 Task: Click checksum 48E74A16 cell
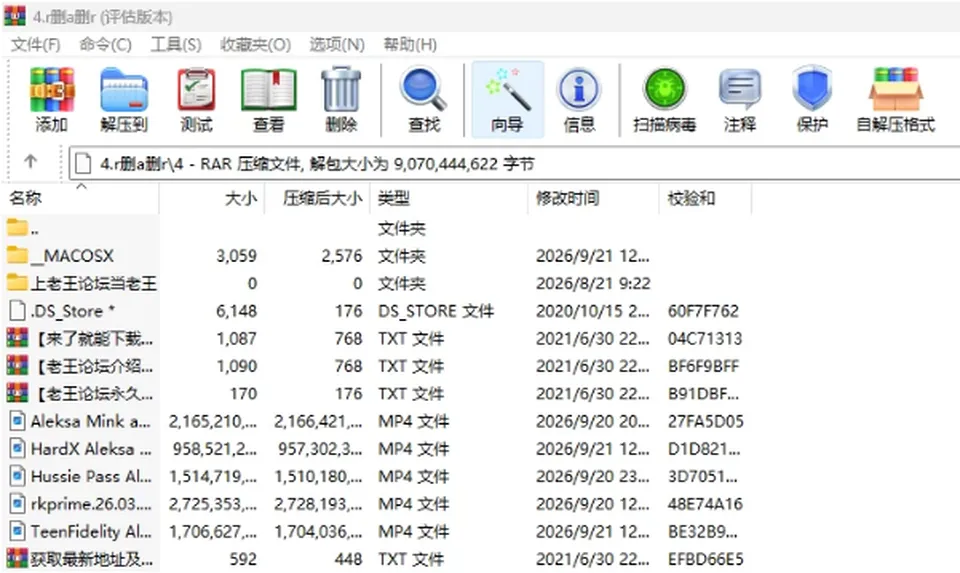pos(705,504)
